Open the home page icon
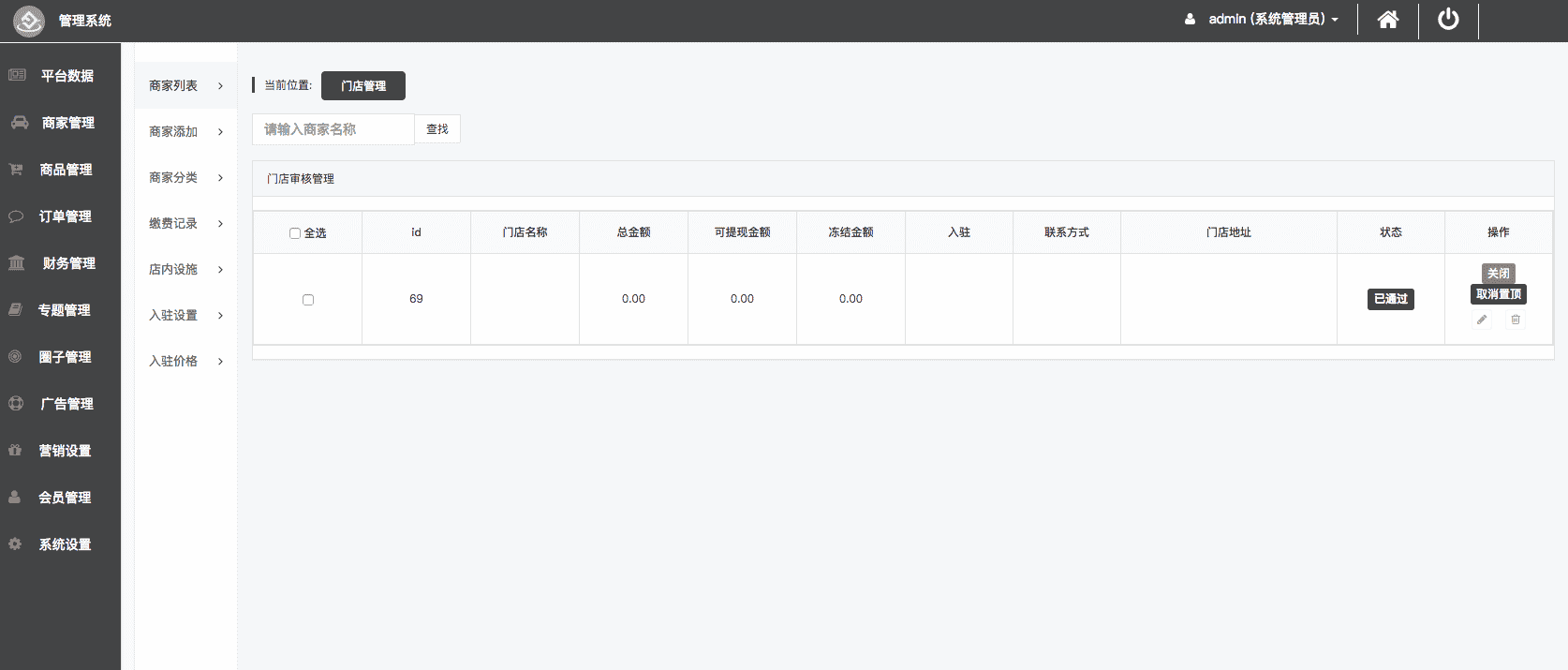This screenshot has height=670, width=1568. click(x=1388, y=20)
